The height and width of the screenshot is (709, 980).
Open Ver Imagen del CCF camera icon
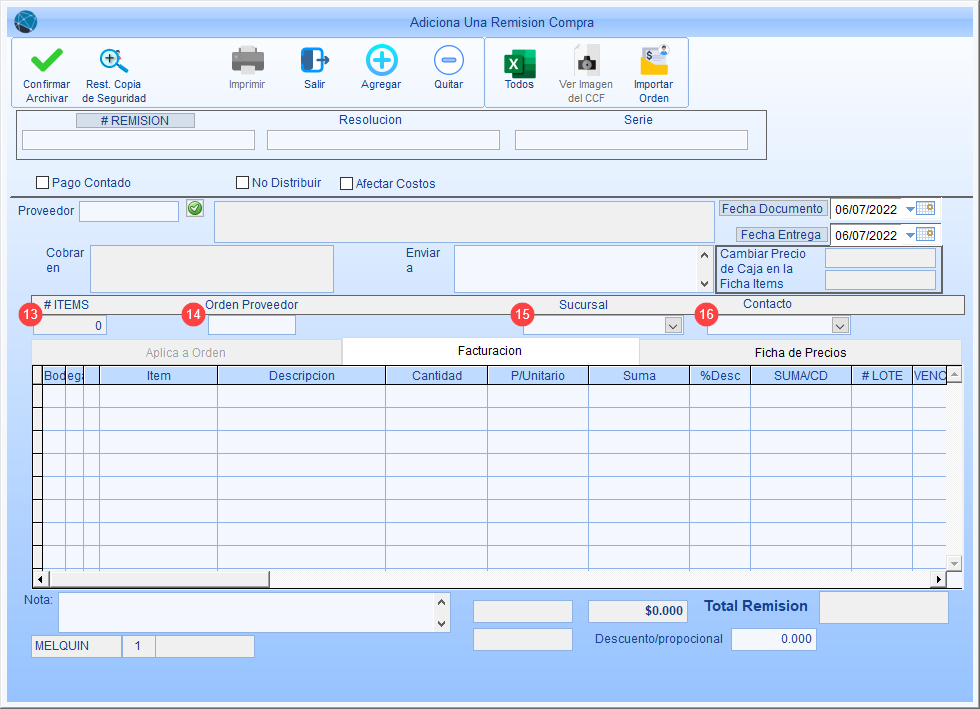pyautogui.click(x=586, y=61)
